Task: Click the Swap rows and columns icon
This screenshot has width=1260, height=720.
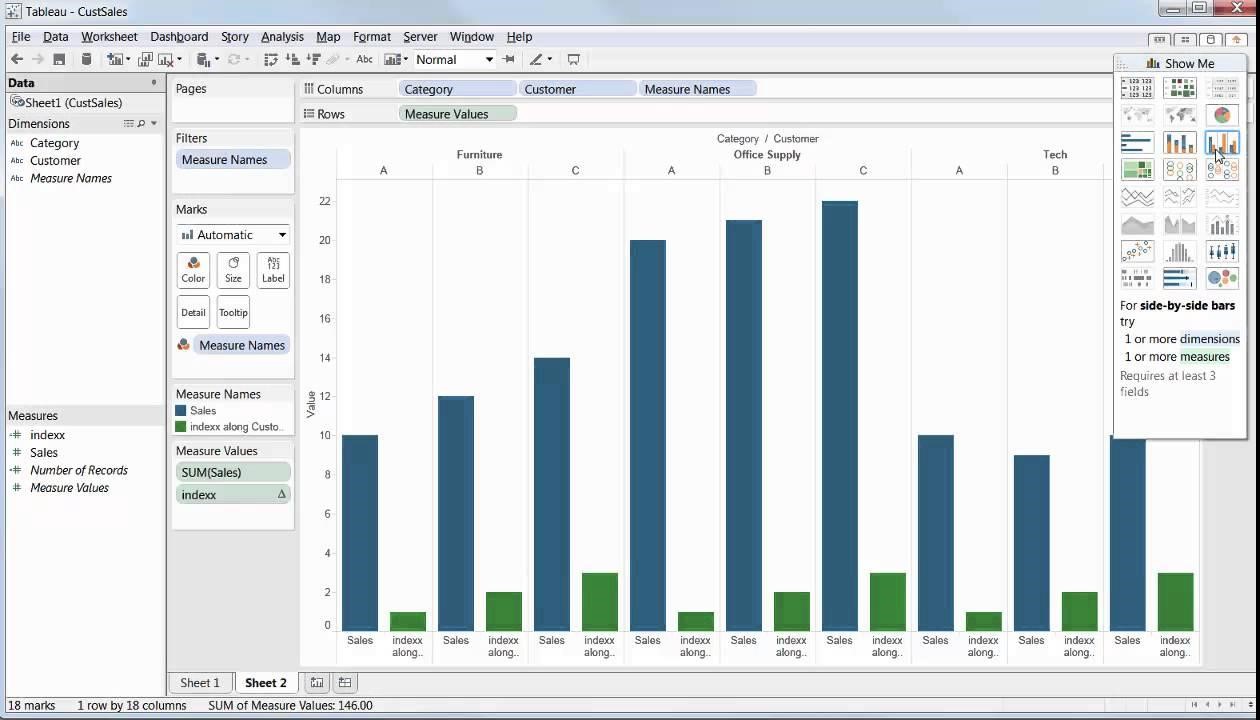Action: coord(271,59)
